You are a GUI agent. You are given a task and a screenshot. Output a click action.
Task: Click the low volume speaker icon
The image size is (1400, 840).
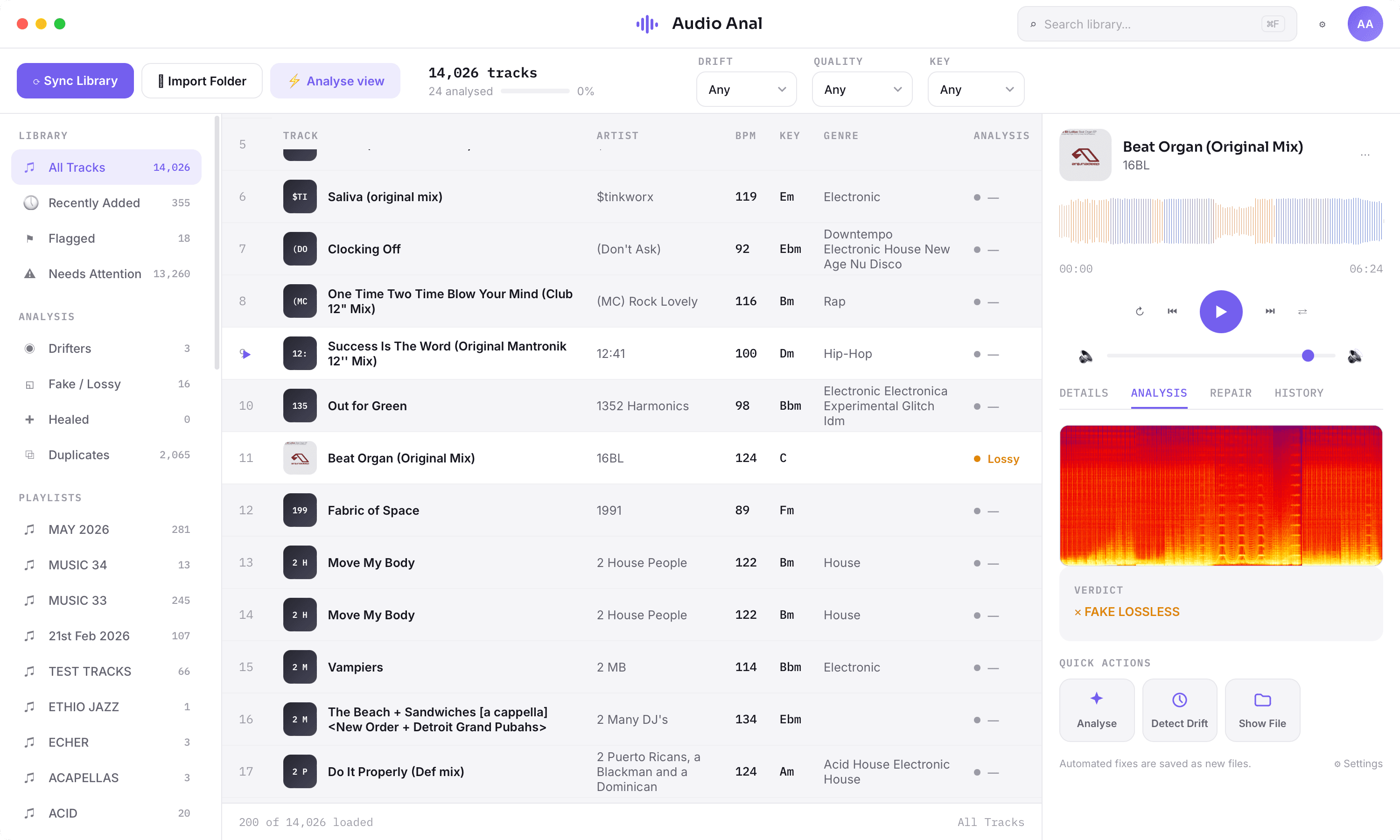1085,356
